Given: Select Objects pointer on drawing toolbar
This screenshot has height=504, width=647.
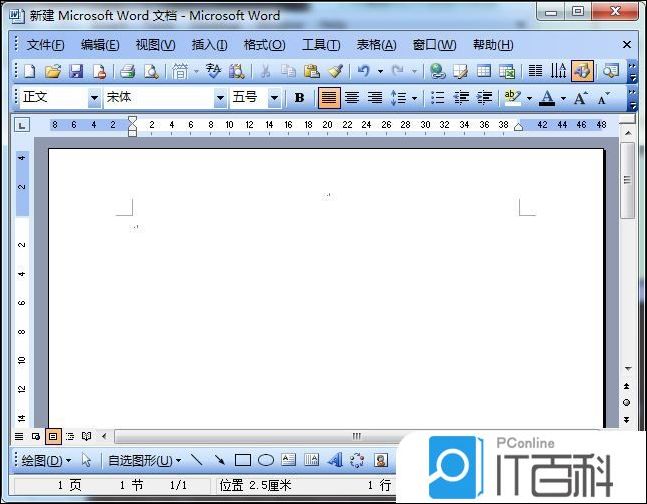Looking at the screenshot, I should pyautogui.click(x=86, y=459).
